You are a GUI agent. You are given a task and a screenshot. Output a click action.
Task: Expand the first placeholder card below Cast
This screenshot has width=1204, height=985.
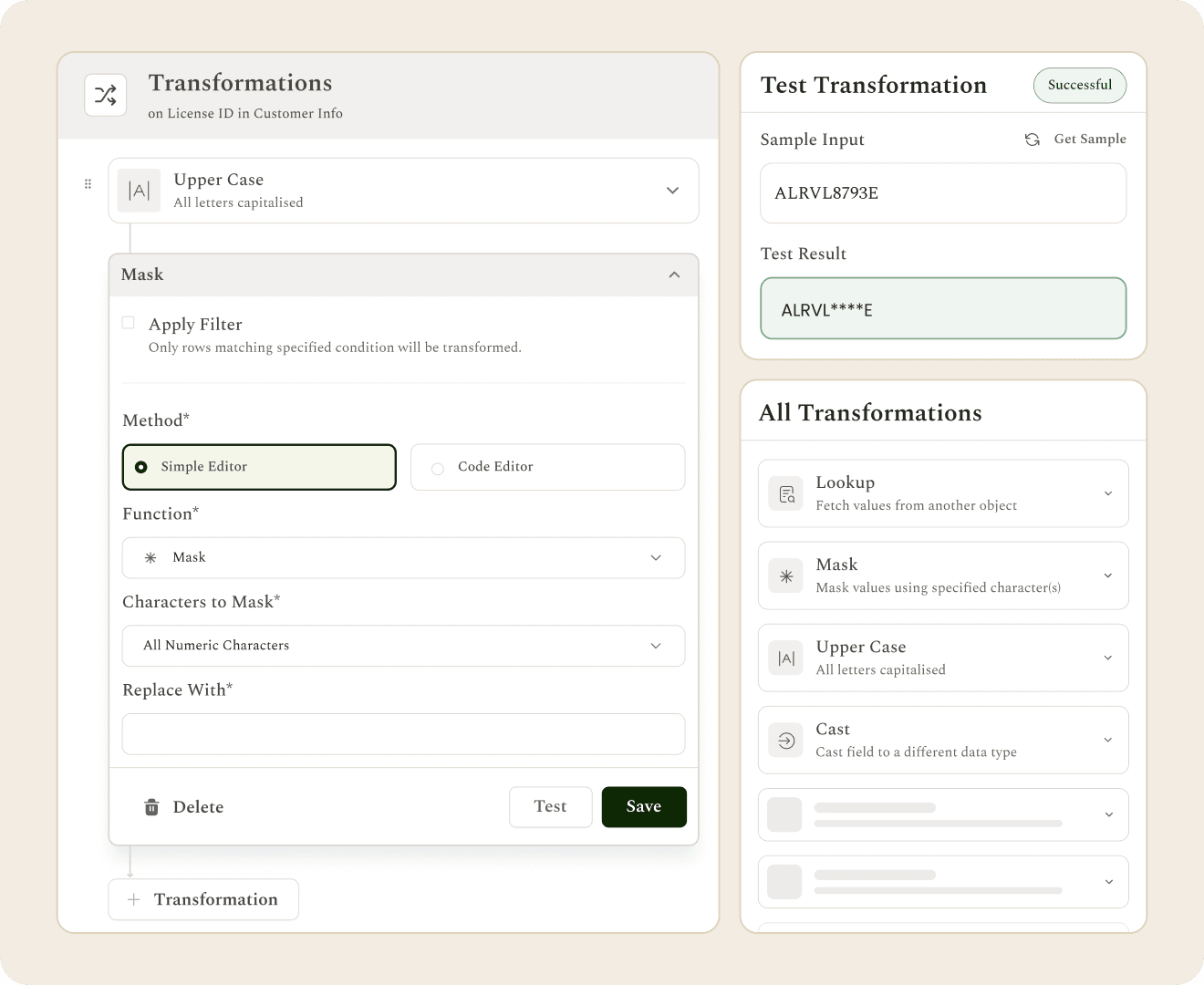click(1108, 814)
